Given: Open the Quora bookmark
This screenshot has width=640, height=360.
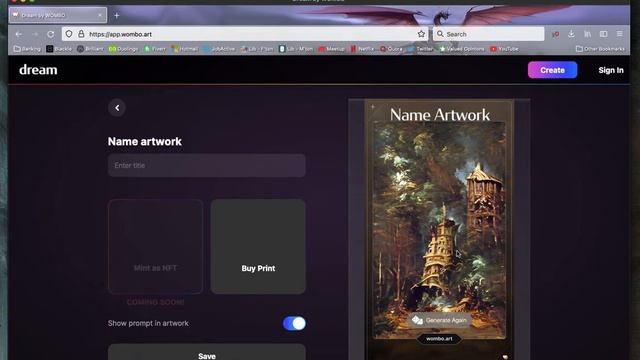Looking at the screenshot, I should pos(391,49).
